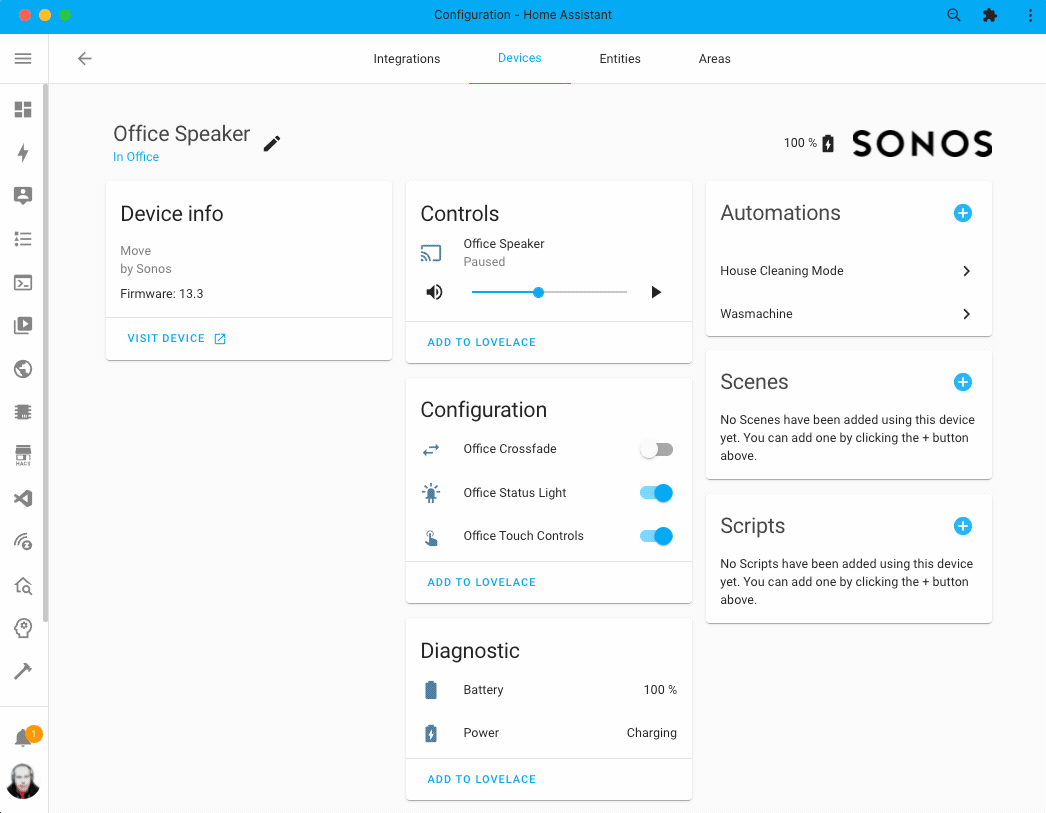Open the Media browser sidebar icon
Image resolution: width=1046 pixels, height=813 pixels.
click(x=23, y=325)
